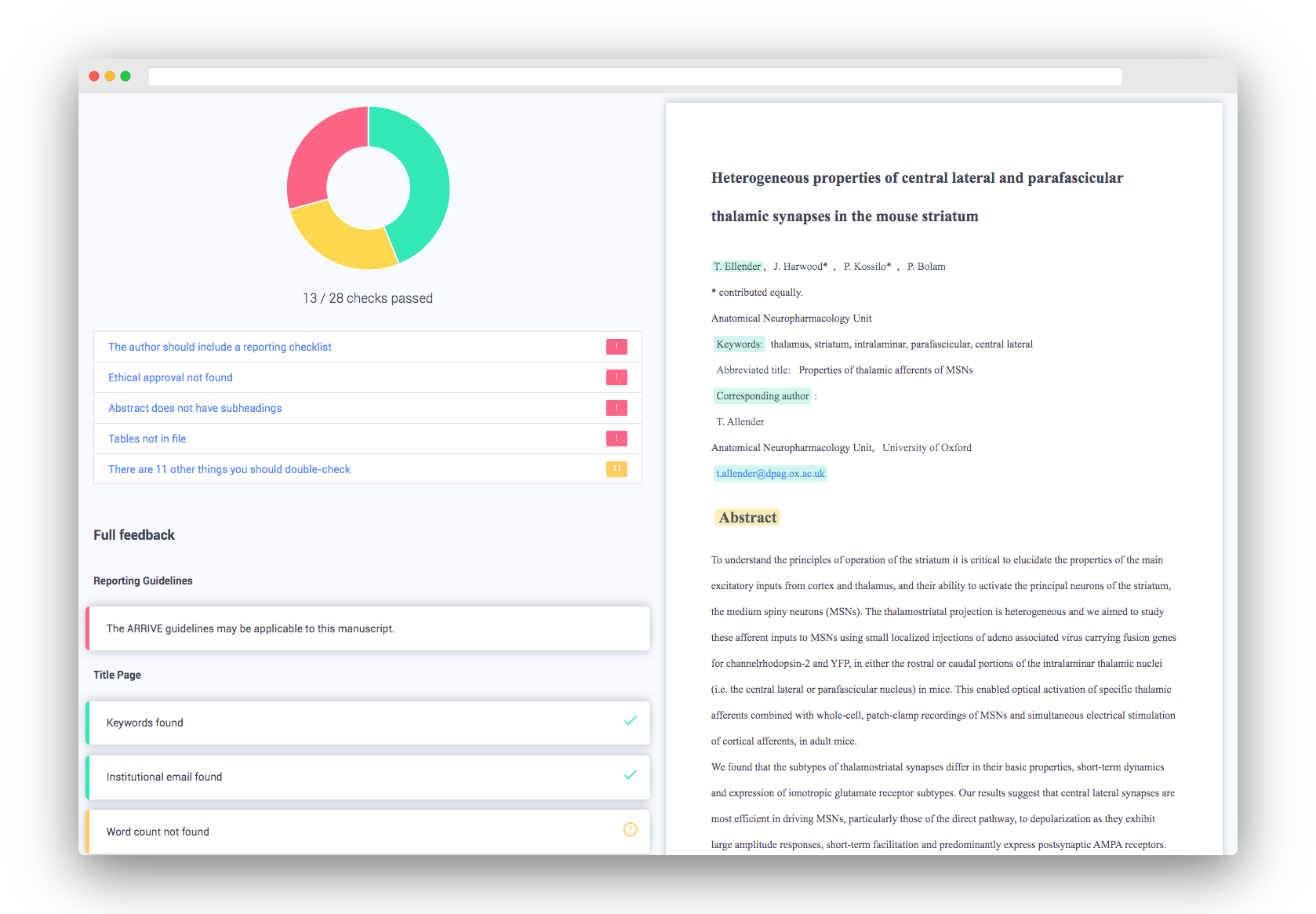Screen dimensions: 1316x914
Task: Click the red alert badge beside Ethical approval
Action: click(616, 377)
